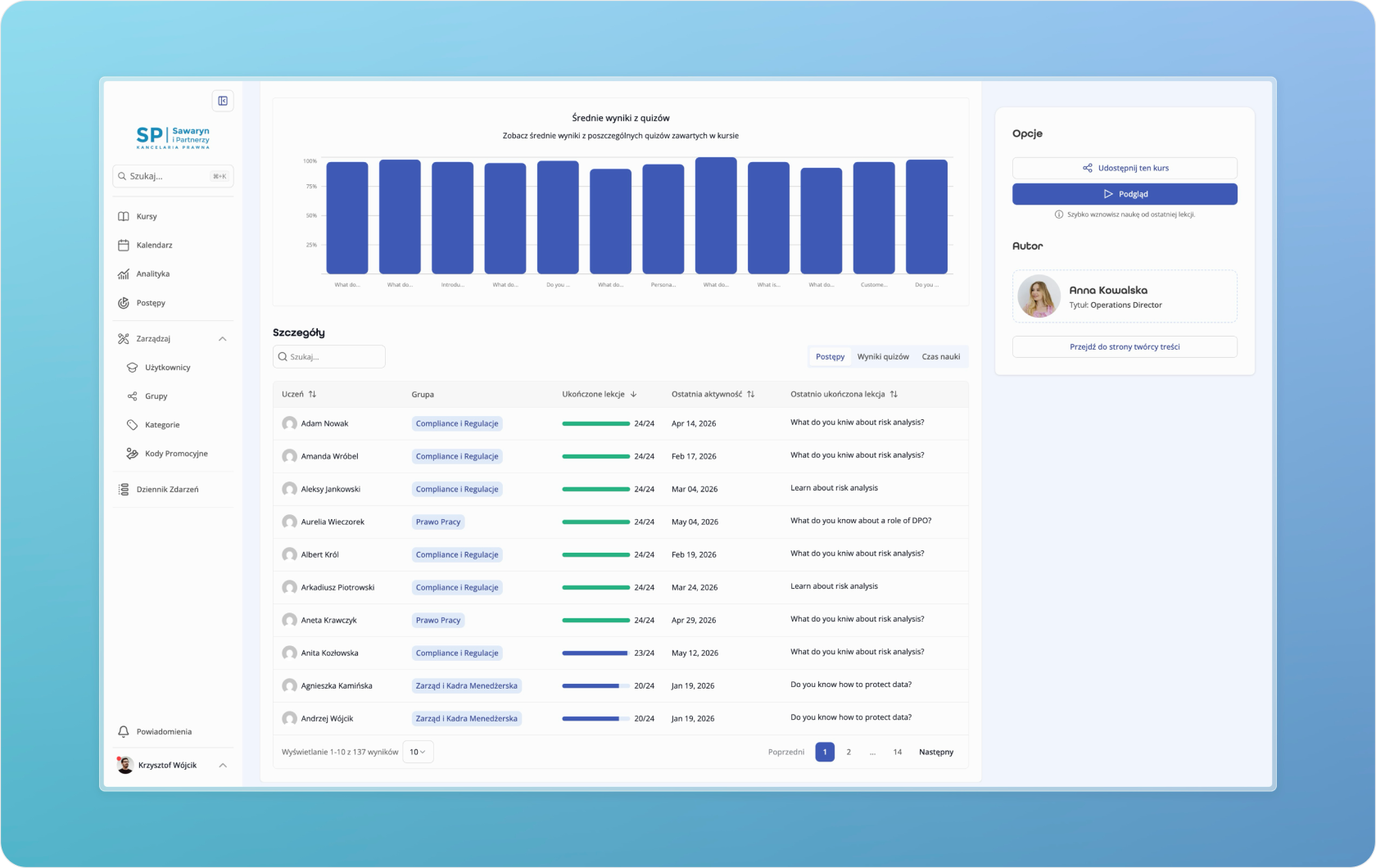Collapse the sidebar with the panel icon
The height and width of the screenshot is (868, 1376).
tap(223, 101)
